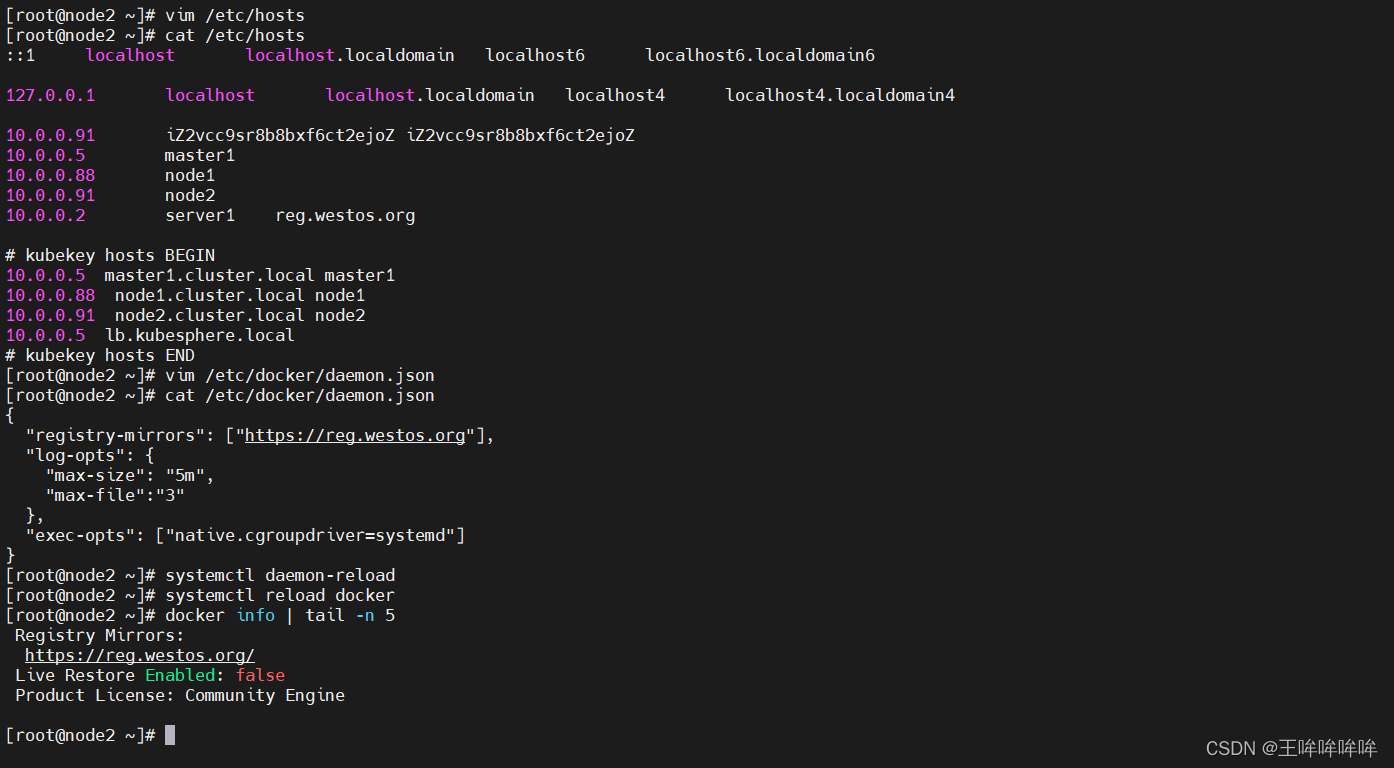Click 'node2.cluster.local' text
This screenshot has width=1394, height=768.
[x=209, y=315]
